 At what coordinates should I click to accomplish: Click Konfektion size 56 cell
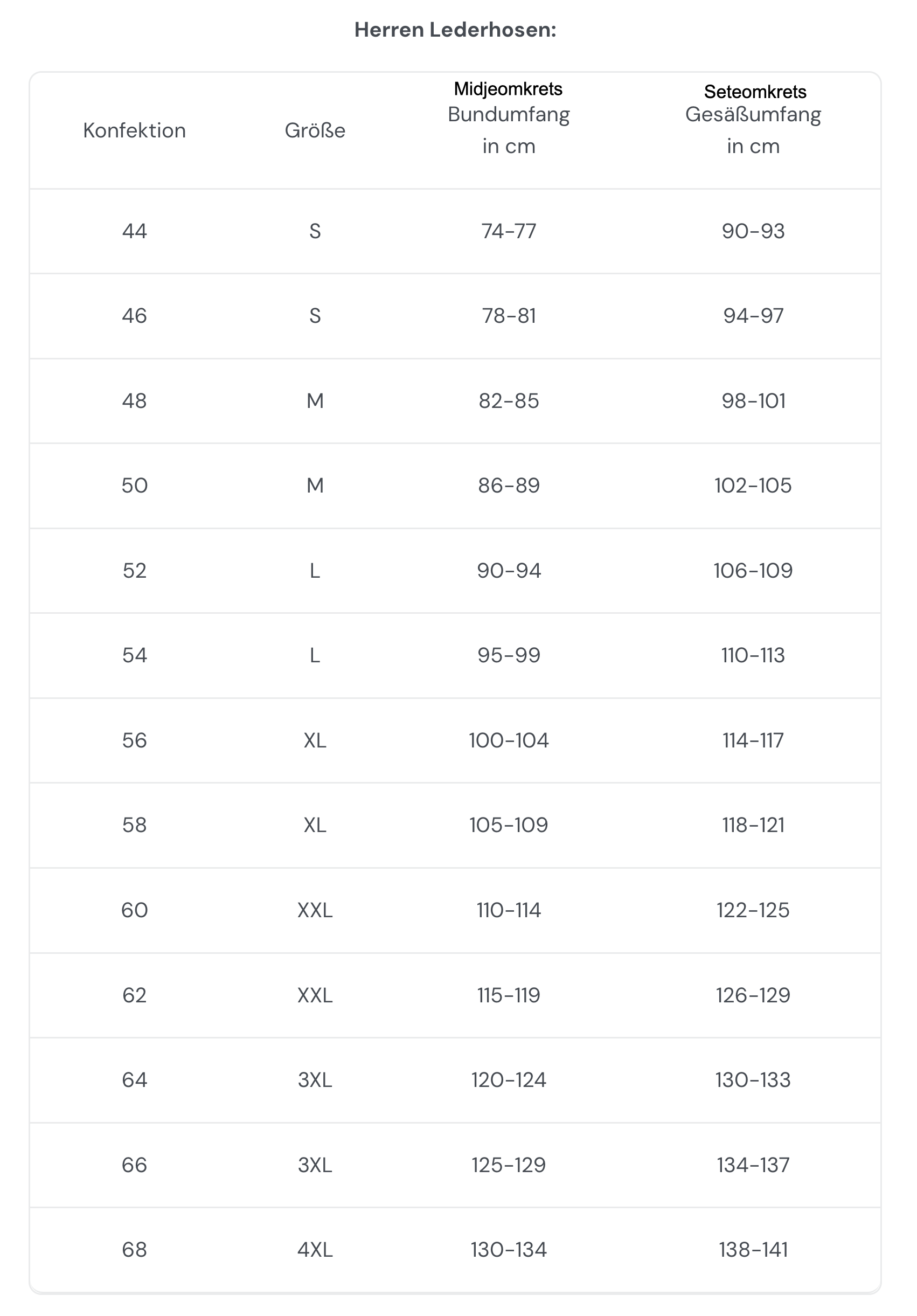pos(134,740)
